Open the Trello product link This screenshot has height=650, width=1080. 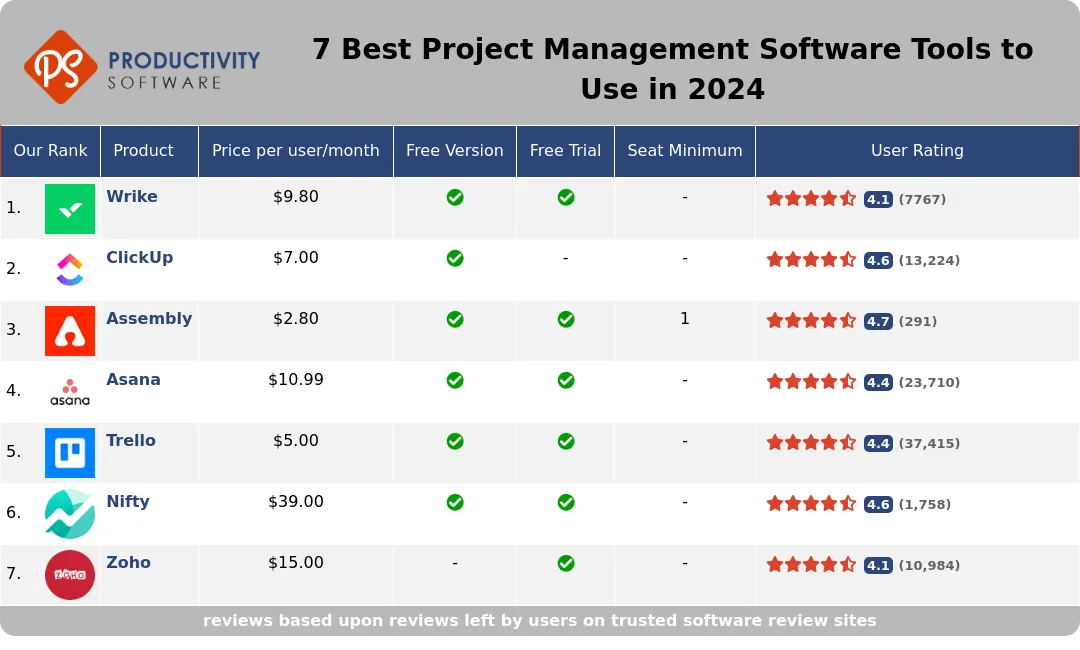coord(131,440)
